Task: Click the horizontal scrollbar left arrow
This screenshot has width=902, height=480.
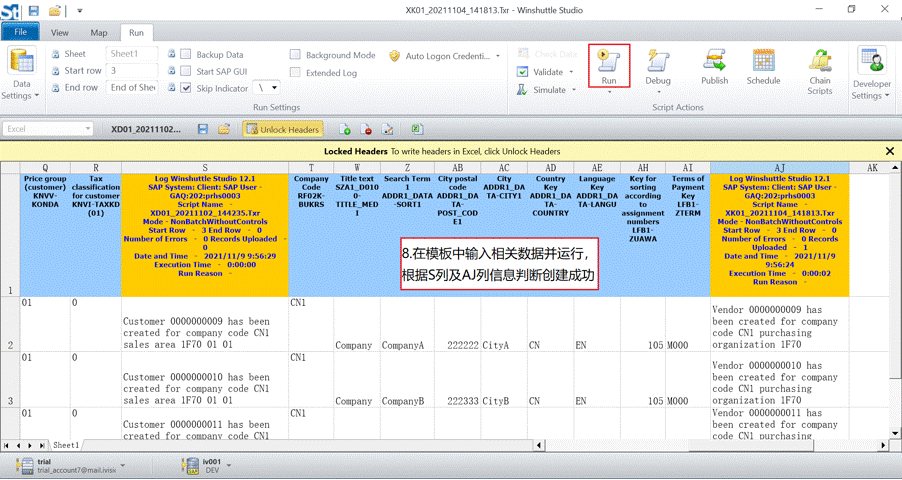Action: [x=539, y=445]
